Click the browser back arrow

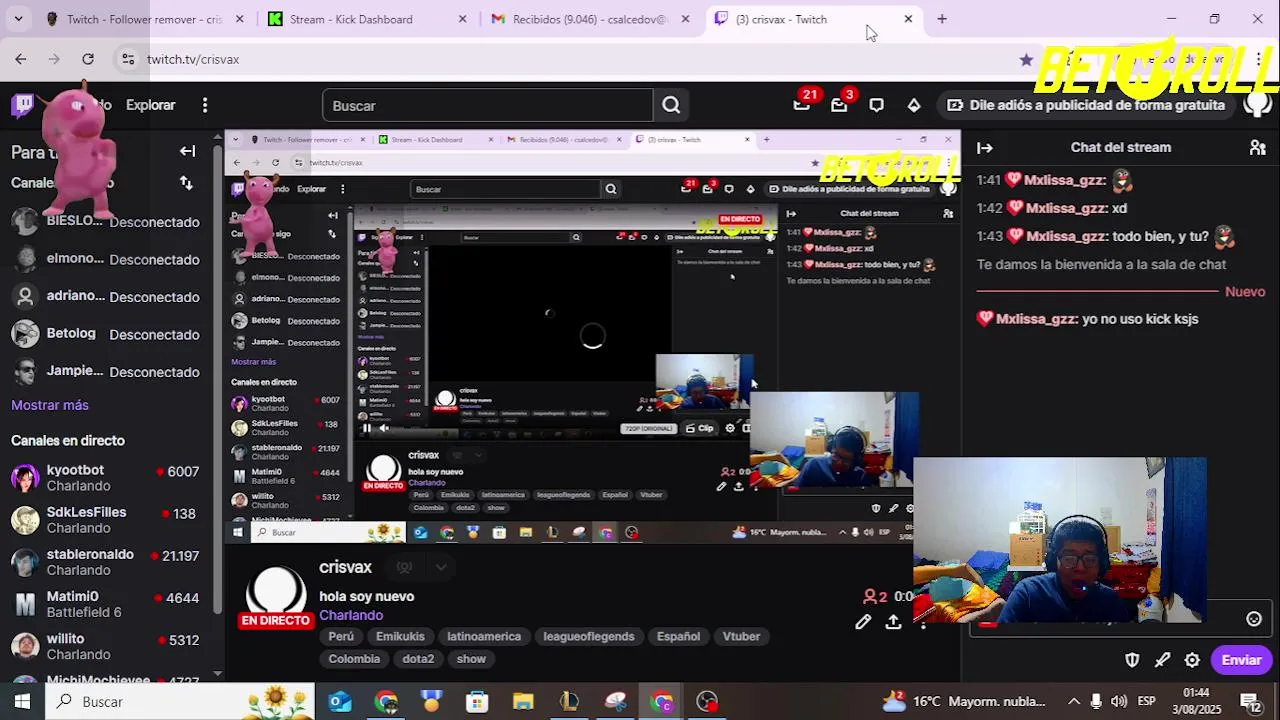21,59
